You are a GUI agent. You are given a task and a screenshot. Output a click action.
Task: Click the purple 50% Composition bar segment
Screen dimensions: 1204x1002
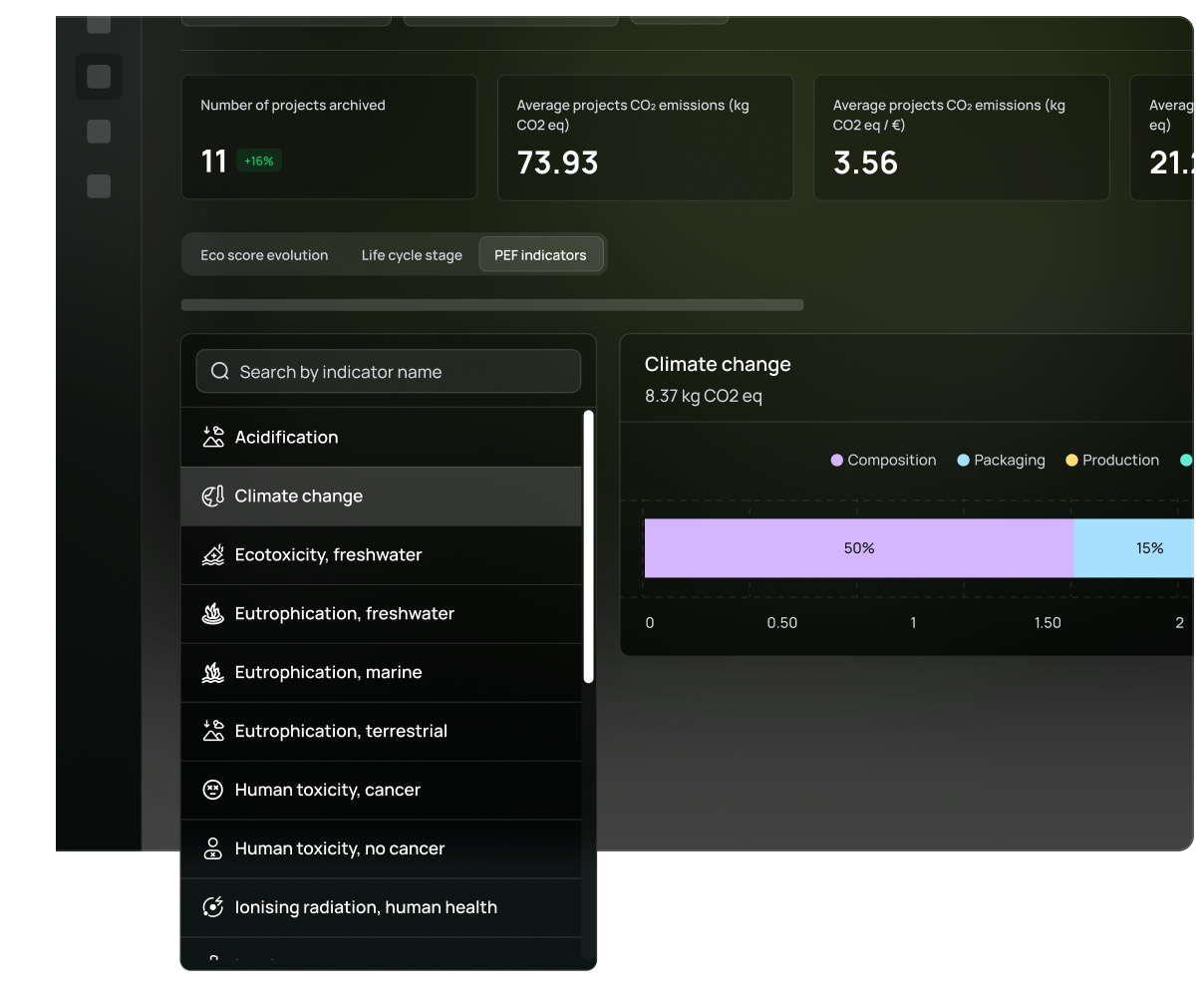click(x=858, y=548)
